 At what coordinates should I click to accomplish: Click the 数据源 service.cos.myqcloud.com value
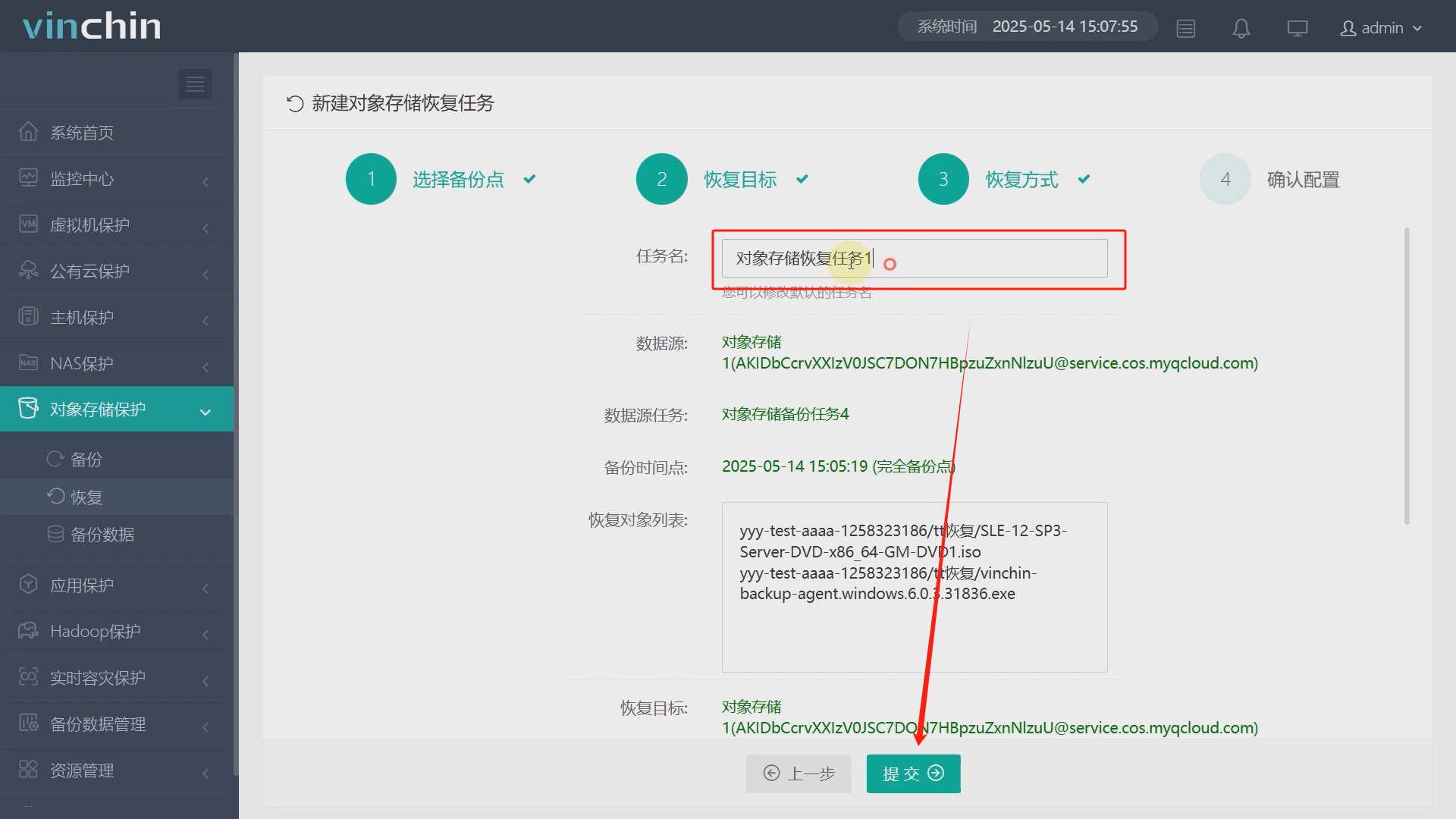tap(990, 353)
